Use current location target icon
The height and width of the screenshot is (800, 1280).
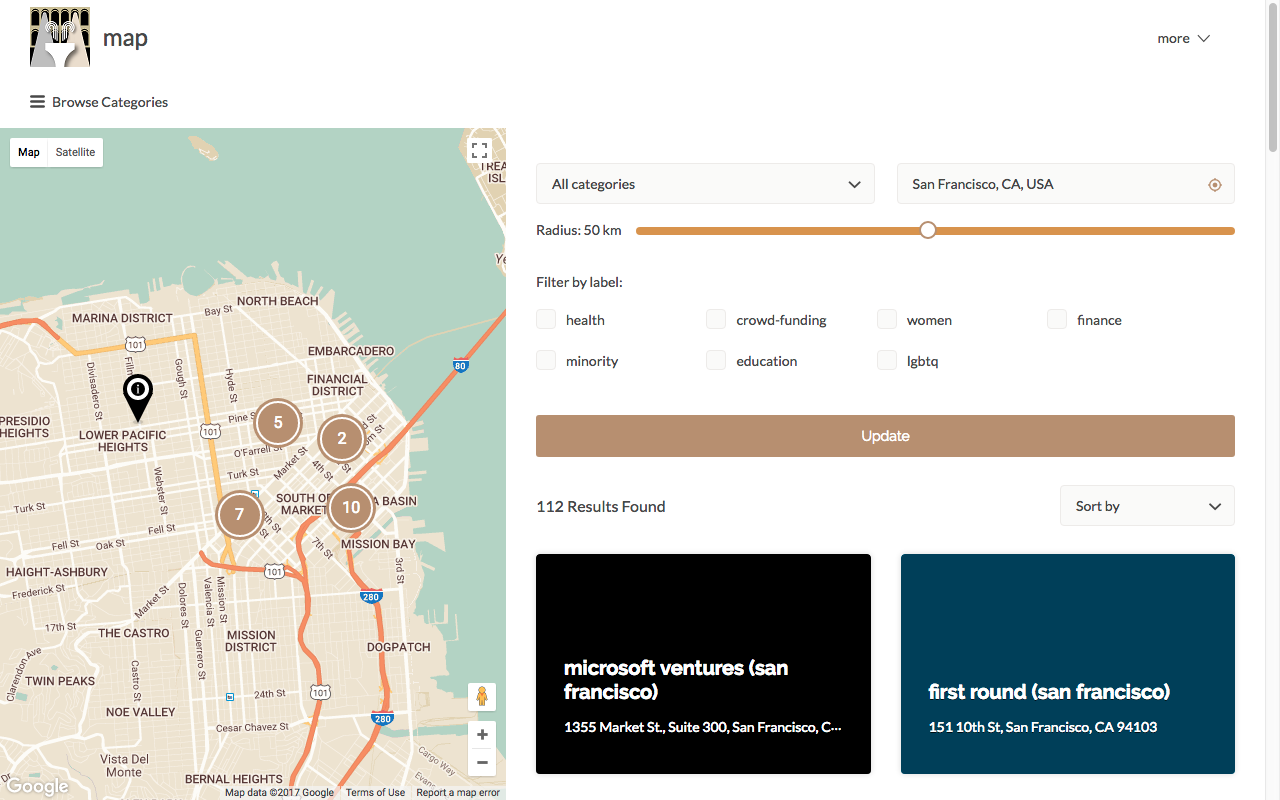pos(1215,185)
